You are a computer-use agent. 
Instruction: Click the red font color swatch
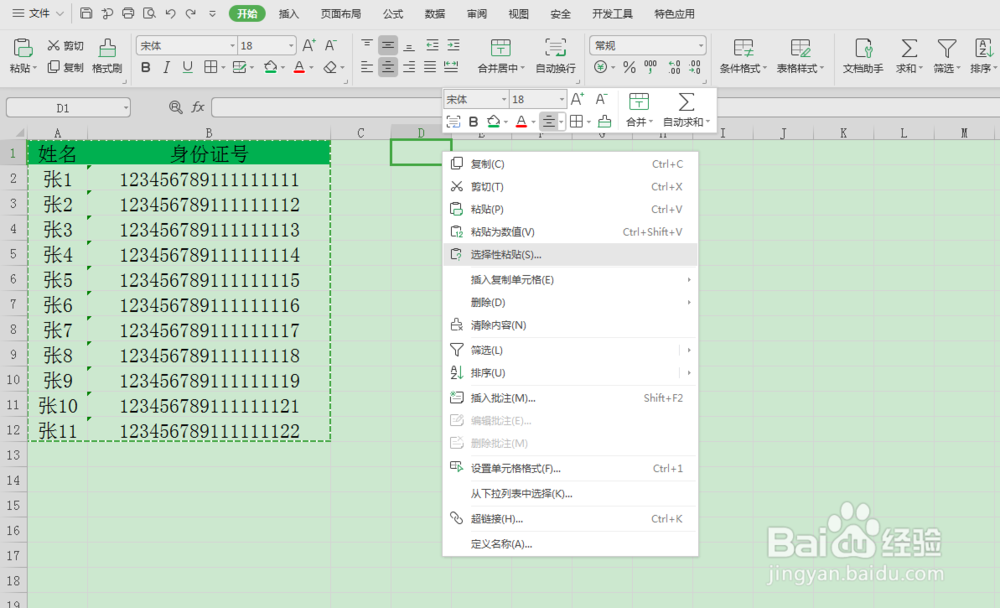coord(298,67)
